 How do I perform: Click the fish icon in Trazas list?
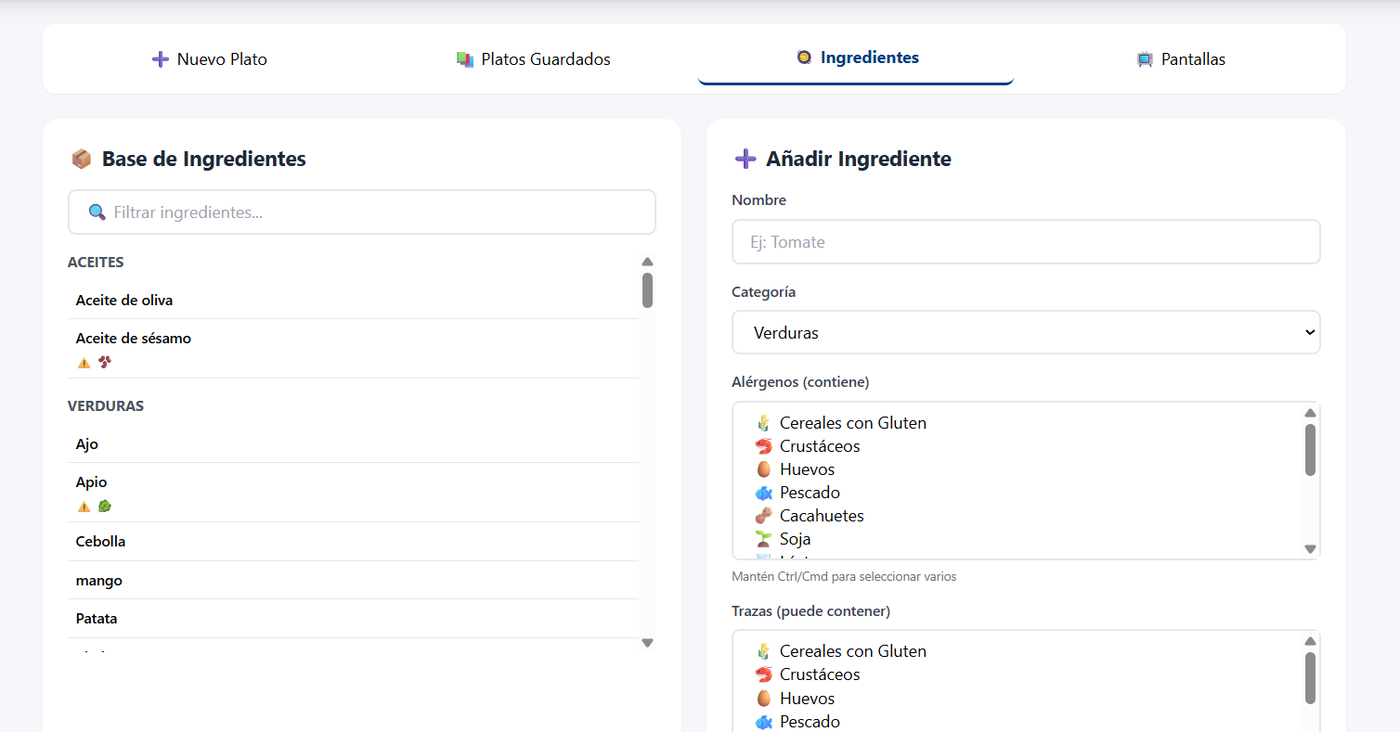pos(764,721)
